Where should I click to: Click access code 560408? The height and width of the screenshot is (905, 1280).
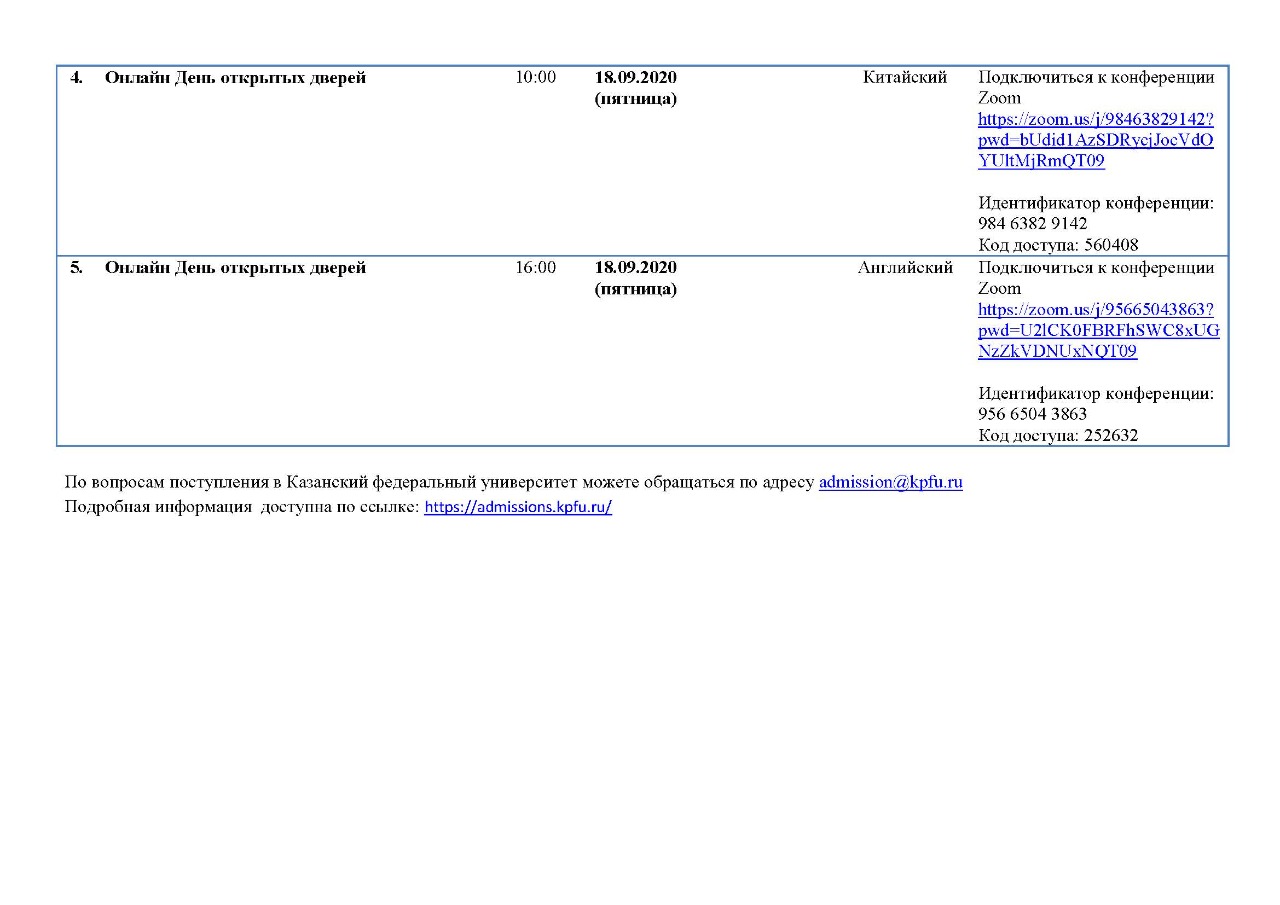coord(1111,245)
